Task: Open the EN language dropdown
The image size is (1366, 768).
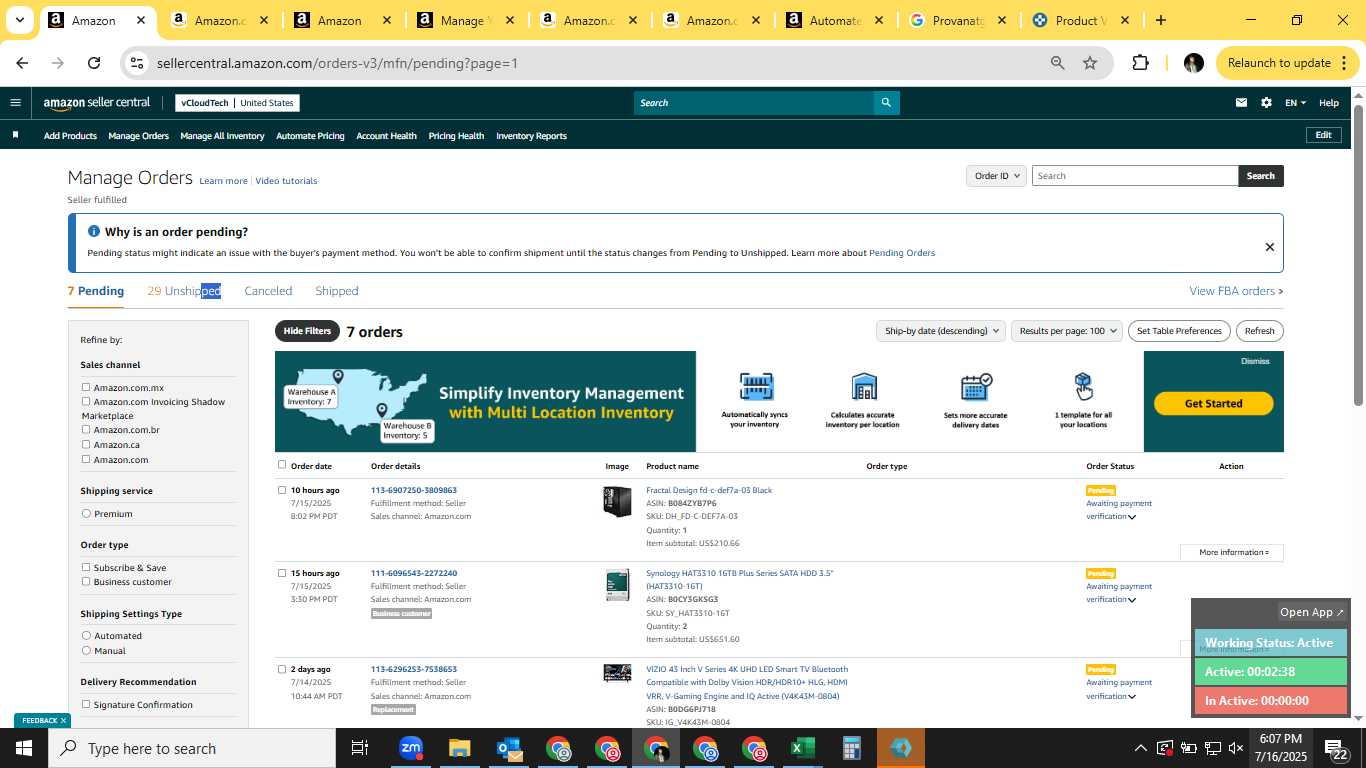Action: pyautogui.click(x=1295, y=103)
